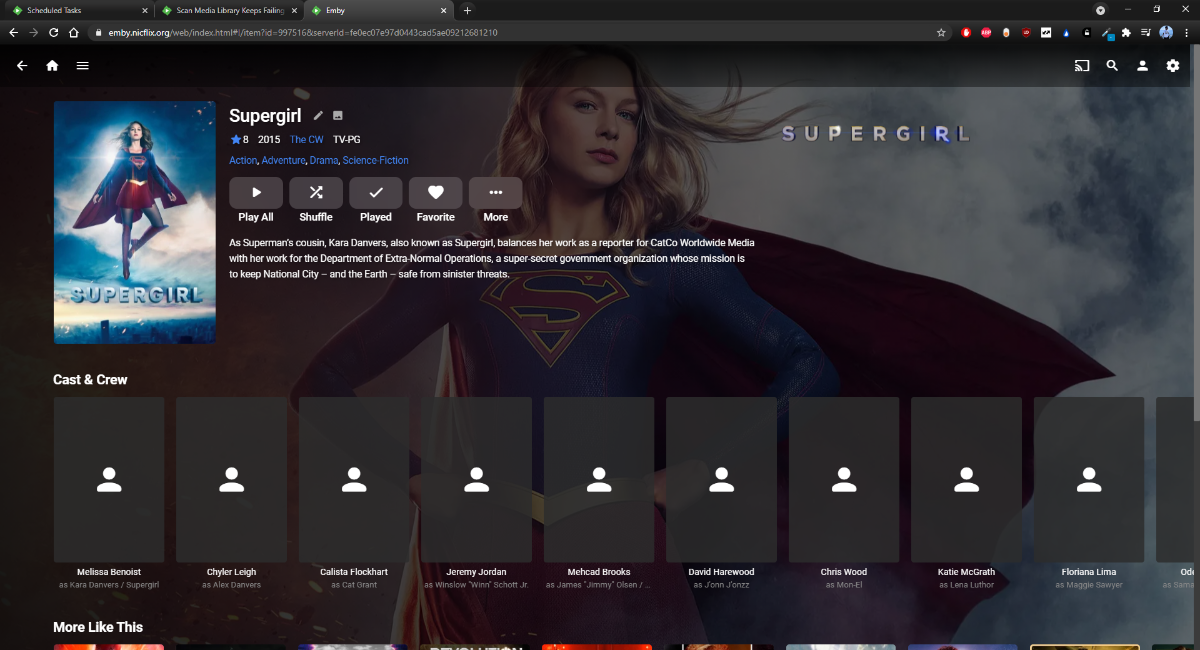Expand the More options menu
The height and width of the screenshot is (650, 1200).
[495, 193]
